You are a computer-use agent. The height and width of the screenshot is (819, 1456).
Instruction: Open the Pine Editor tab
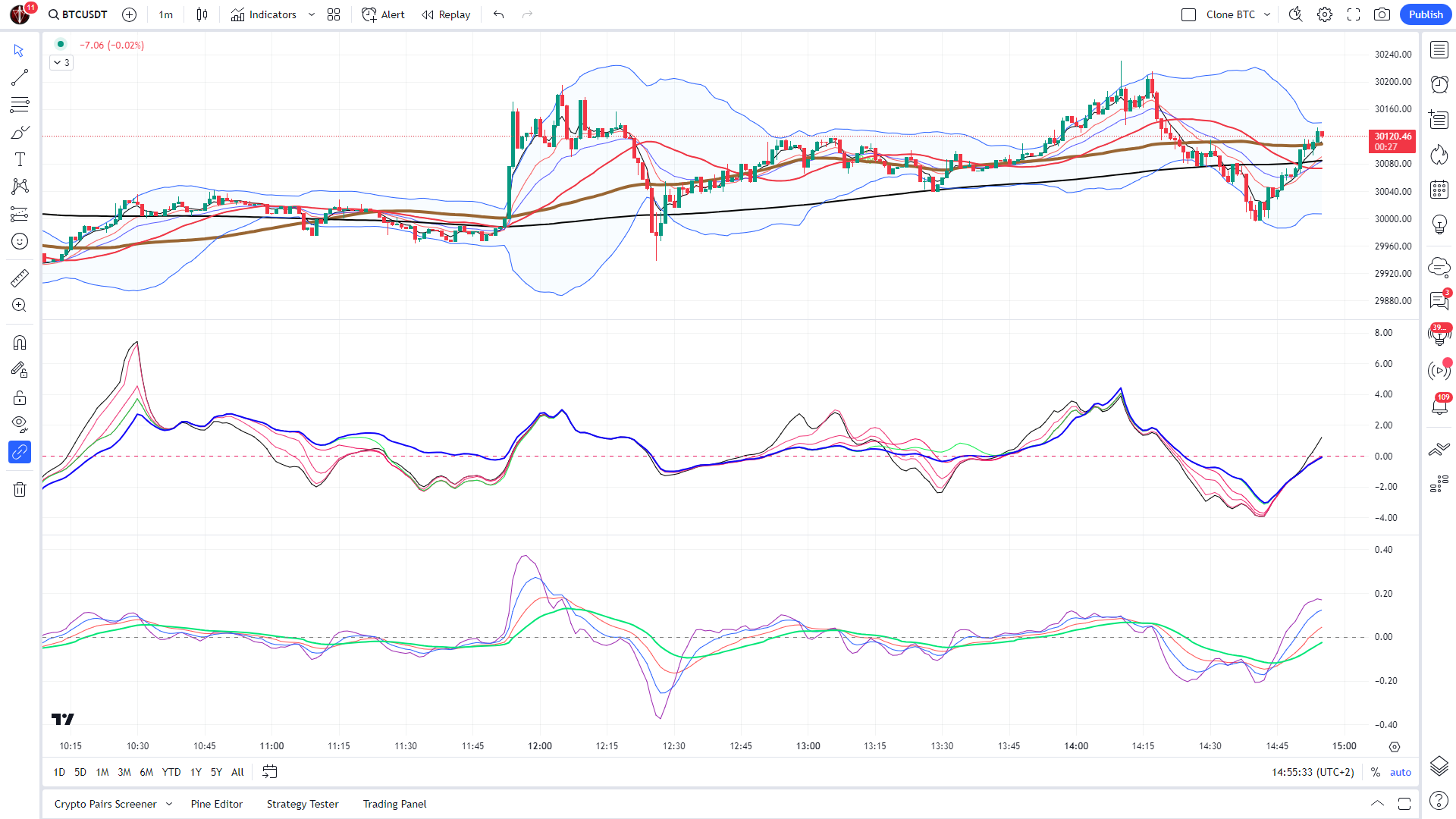click(217, 804)
